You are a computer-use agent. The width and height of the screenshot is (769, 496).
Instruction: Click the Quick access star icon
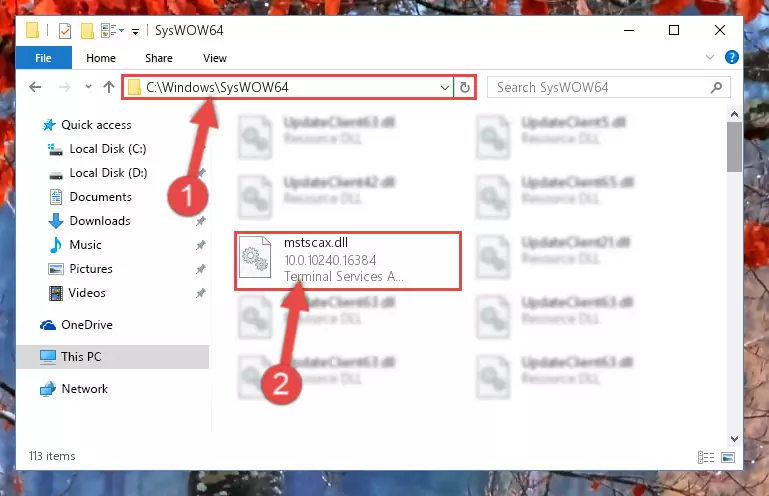[x=49, y=125]
